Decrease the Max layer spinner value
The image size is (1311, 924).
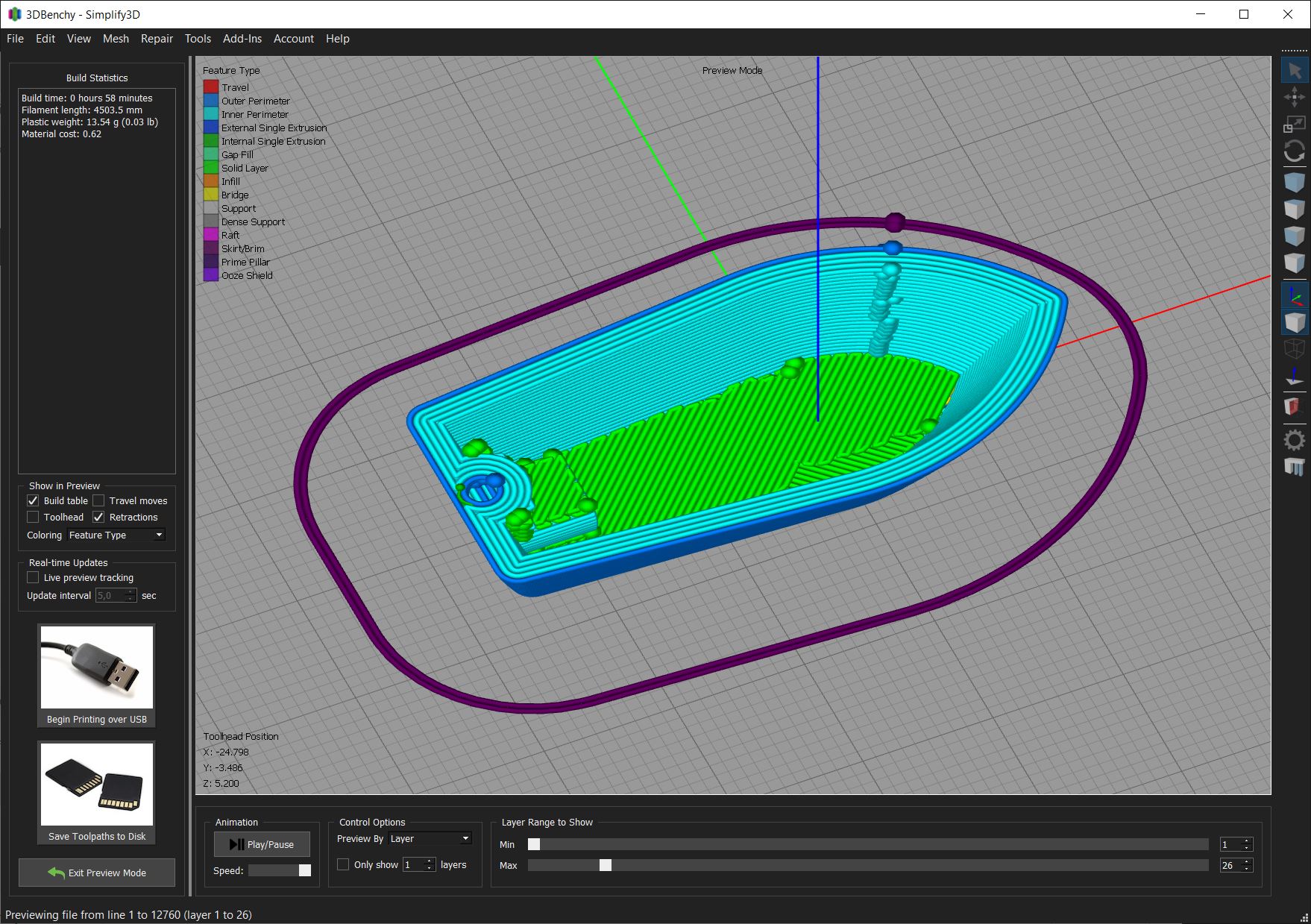pyautogui.click(x=1247, y=869)
